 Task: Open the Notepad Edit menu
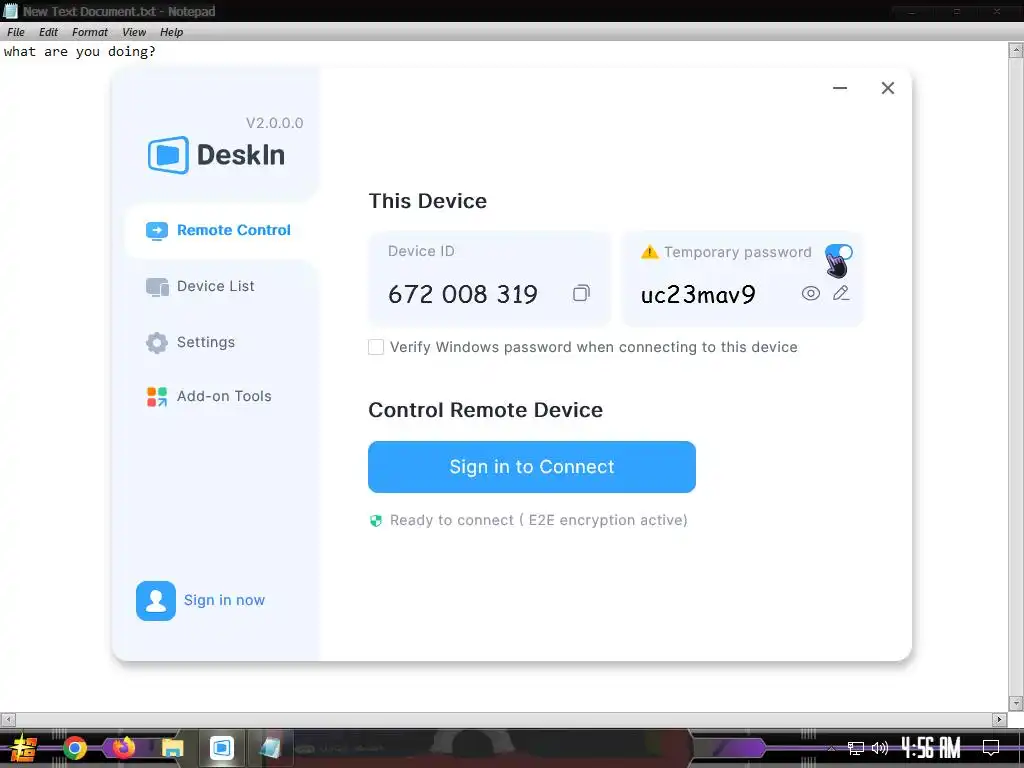pos(48,32)
